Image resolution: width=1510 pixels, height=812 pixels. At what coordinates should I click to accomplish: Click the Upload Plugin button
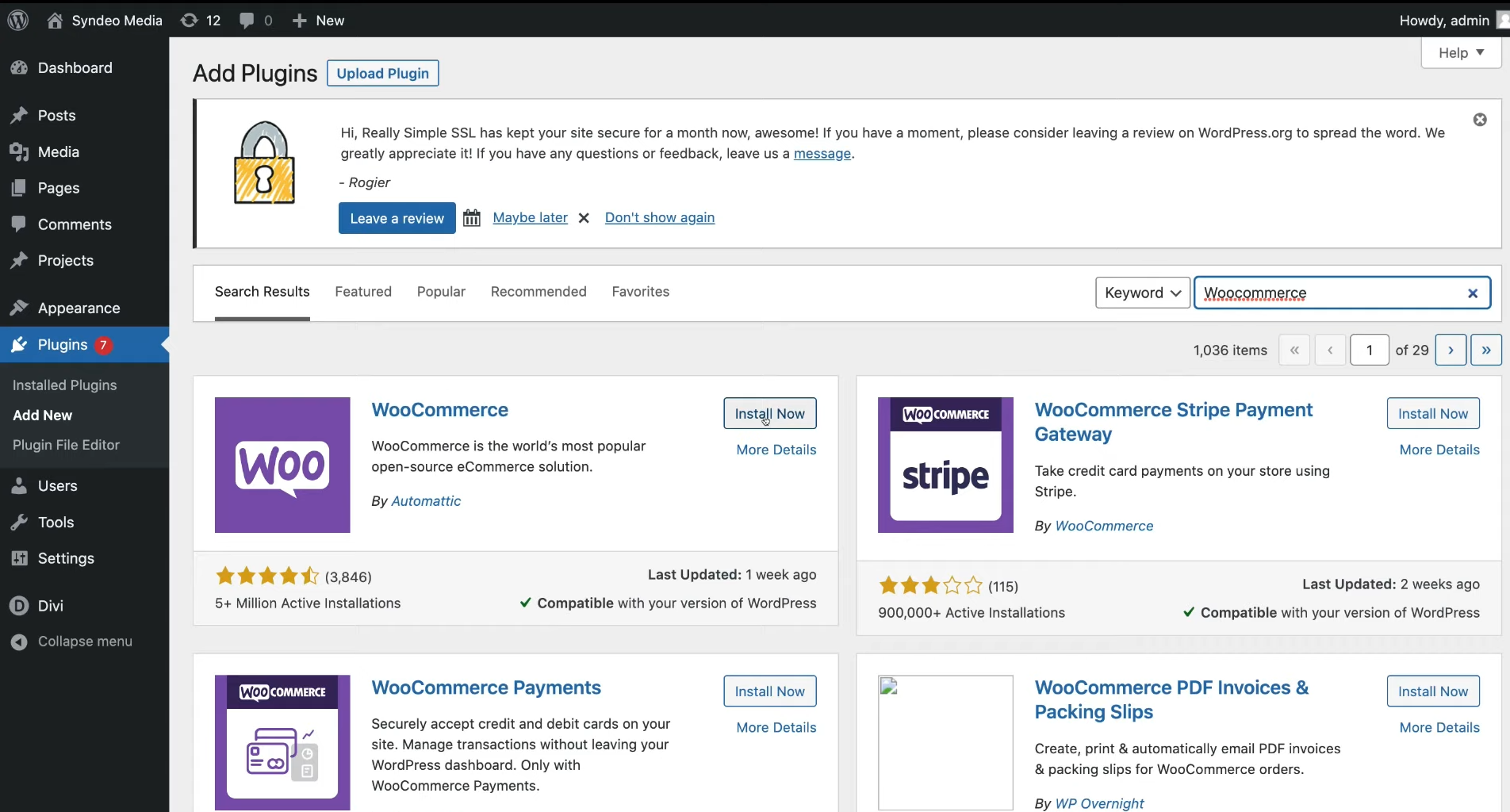[x=382, y=73]
